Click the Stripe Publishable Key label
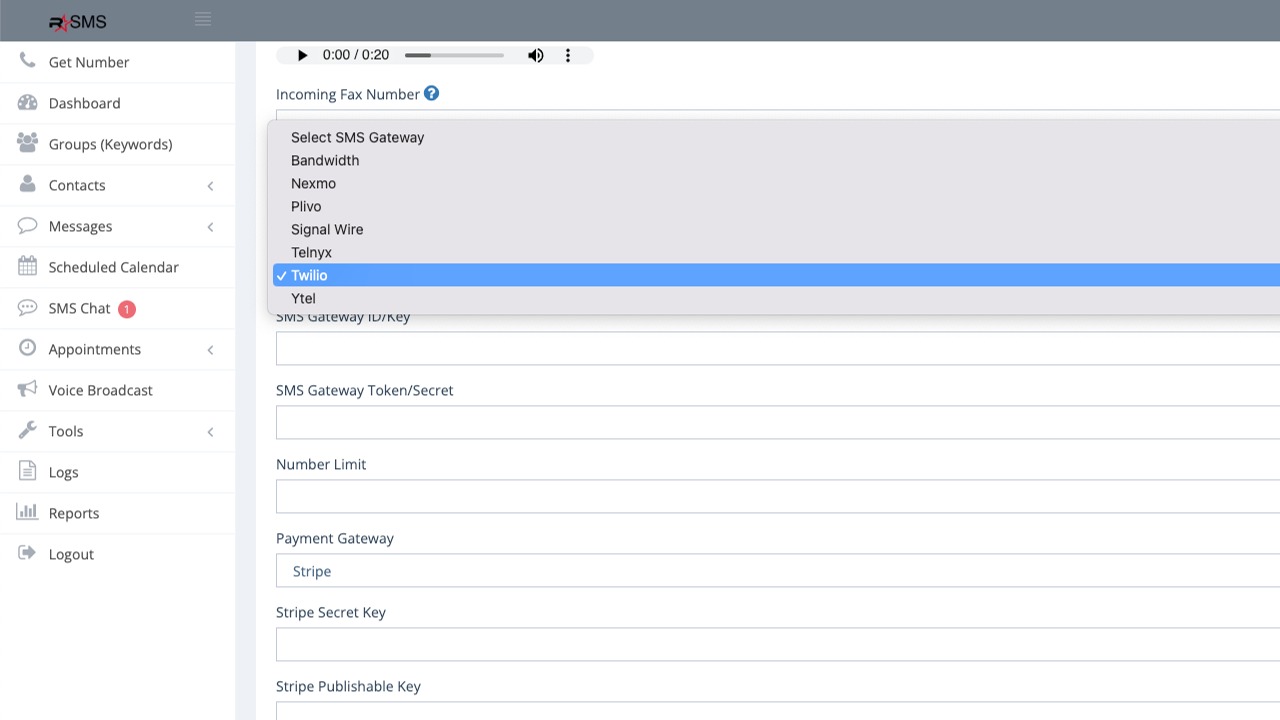Screen dimensions: 1280x720 click(348, 686)
